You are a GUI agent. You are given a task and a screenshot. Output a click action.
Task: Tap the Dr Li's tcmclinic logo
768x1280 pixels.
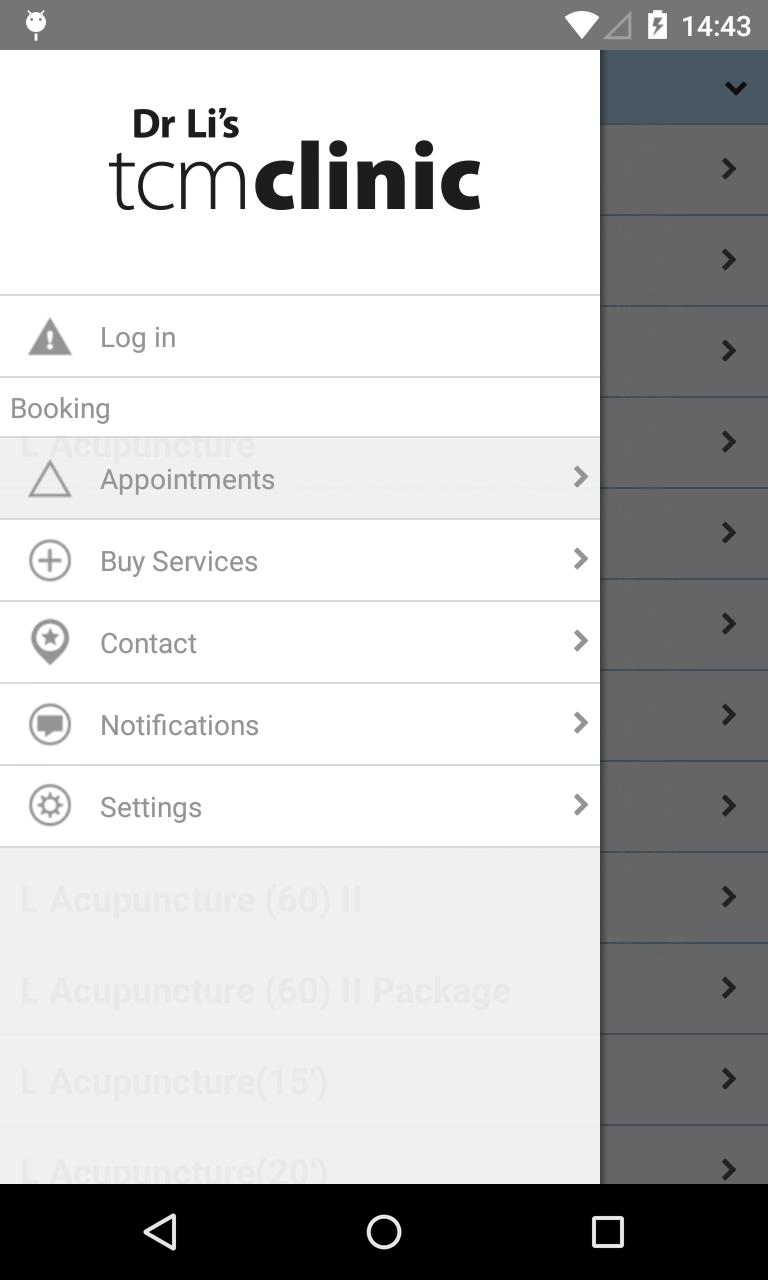(295, 161)
